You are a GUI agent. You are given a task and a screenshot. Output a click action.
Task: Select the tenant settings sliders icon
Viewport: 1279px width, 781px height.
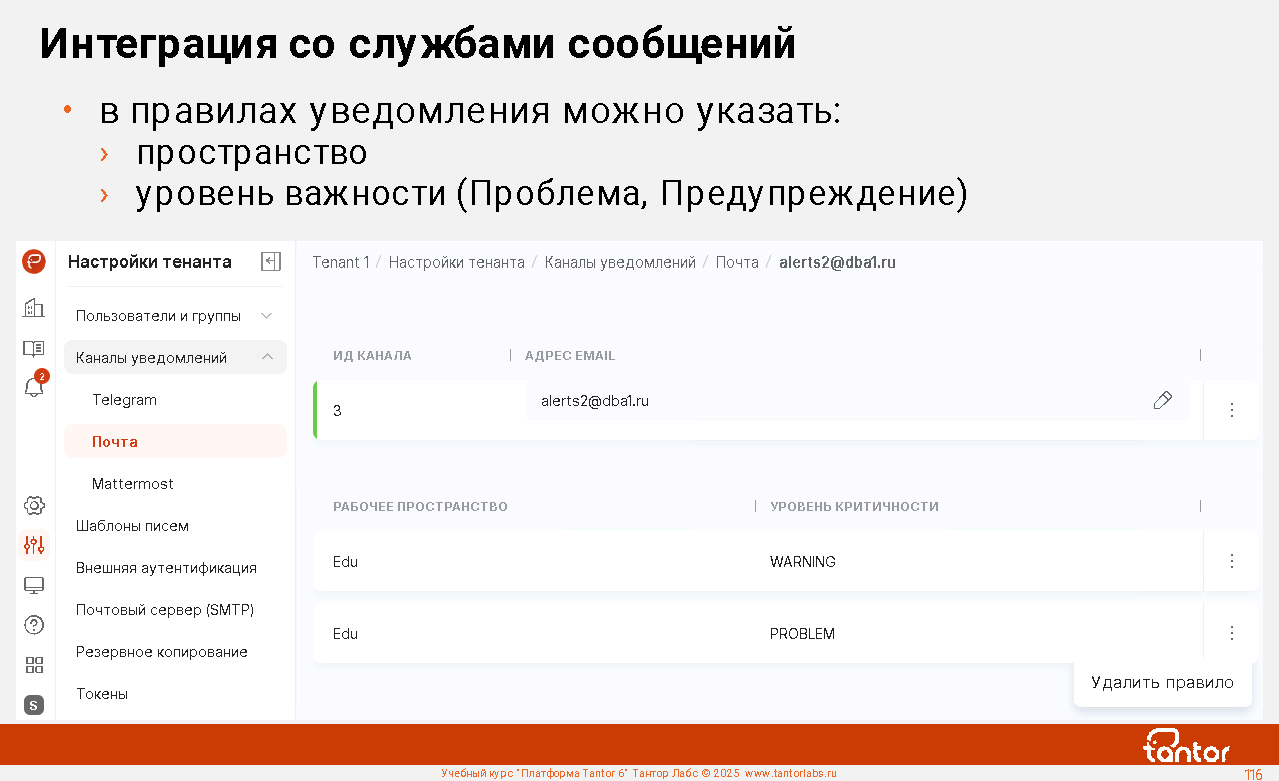34,545
